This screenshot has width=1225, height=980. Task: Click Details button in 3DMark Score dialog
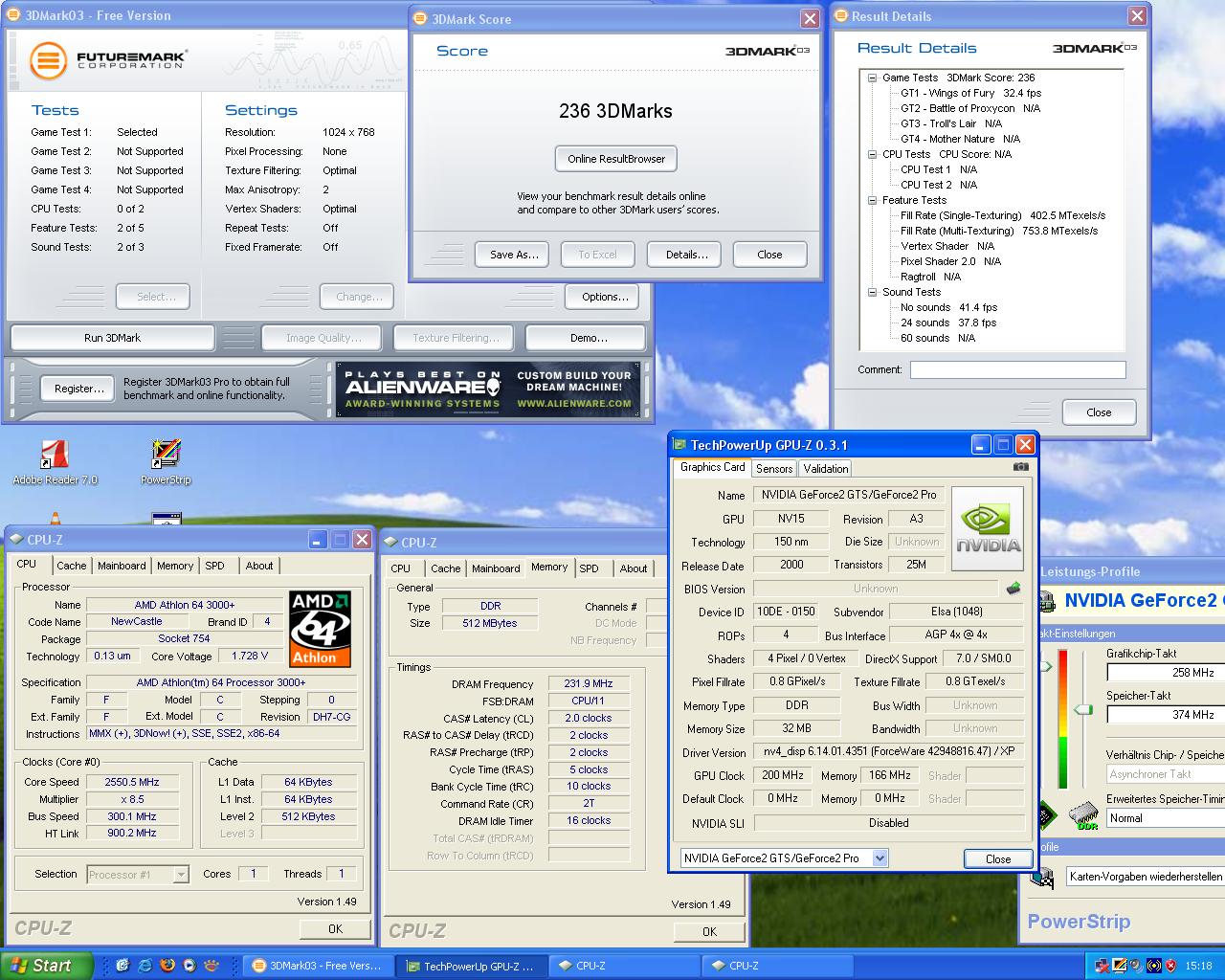686,255
